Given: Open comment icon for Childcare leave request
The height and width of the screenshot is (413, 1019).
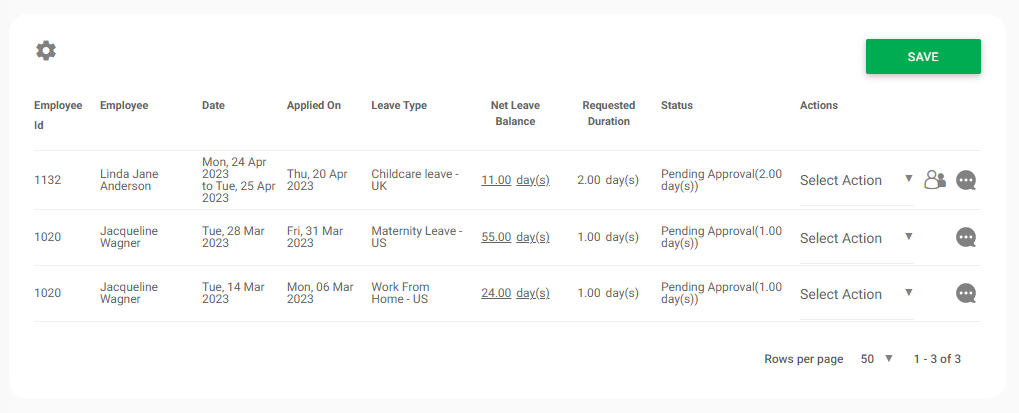Looking at the screenshot, I should click(966, 180).
